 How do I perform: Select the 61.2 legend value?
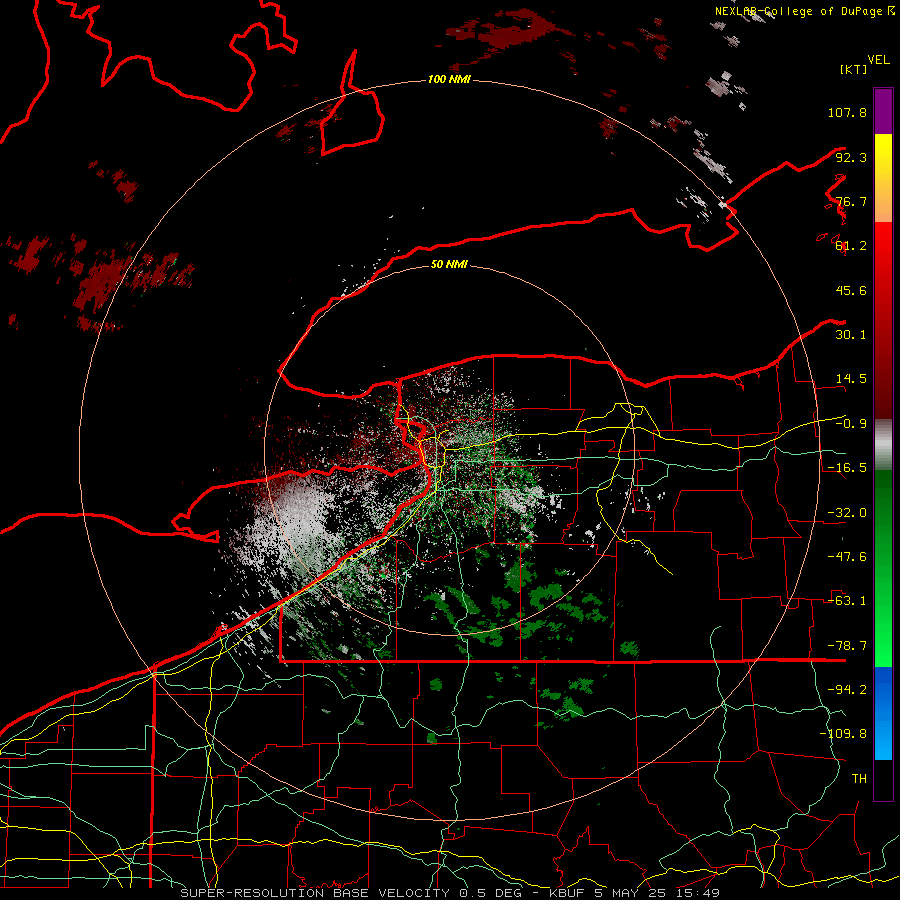point(851,246)
